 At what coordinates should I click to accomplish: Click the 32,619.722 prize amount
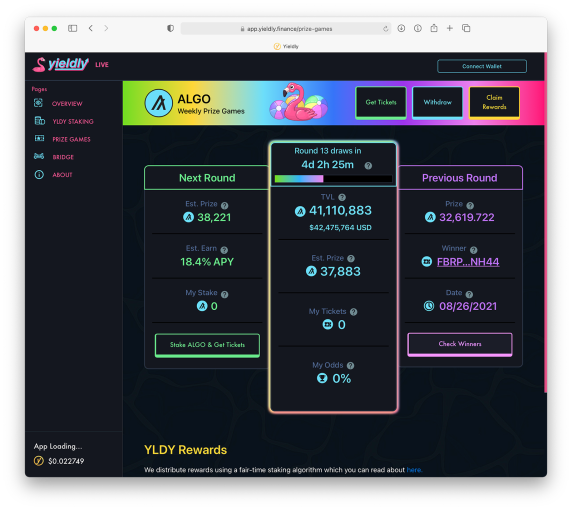tap(467, 218)
